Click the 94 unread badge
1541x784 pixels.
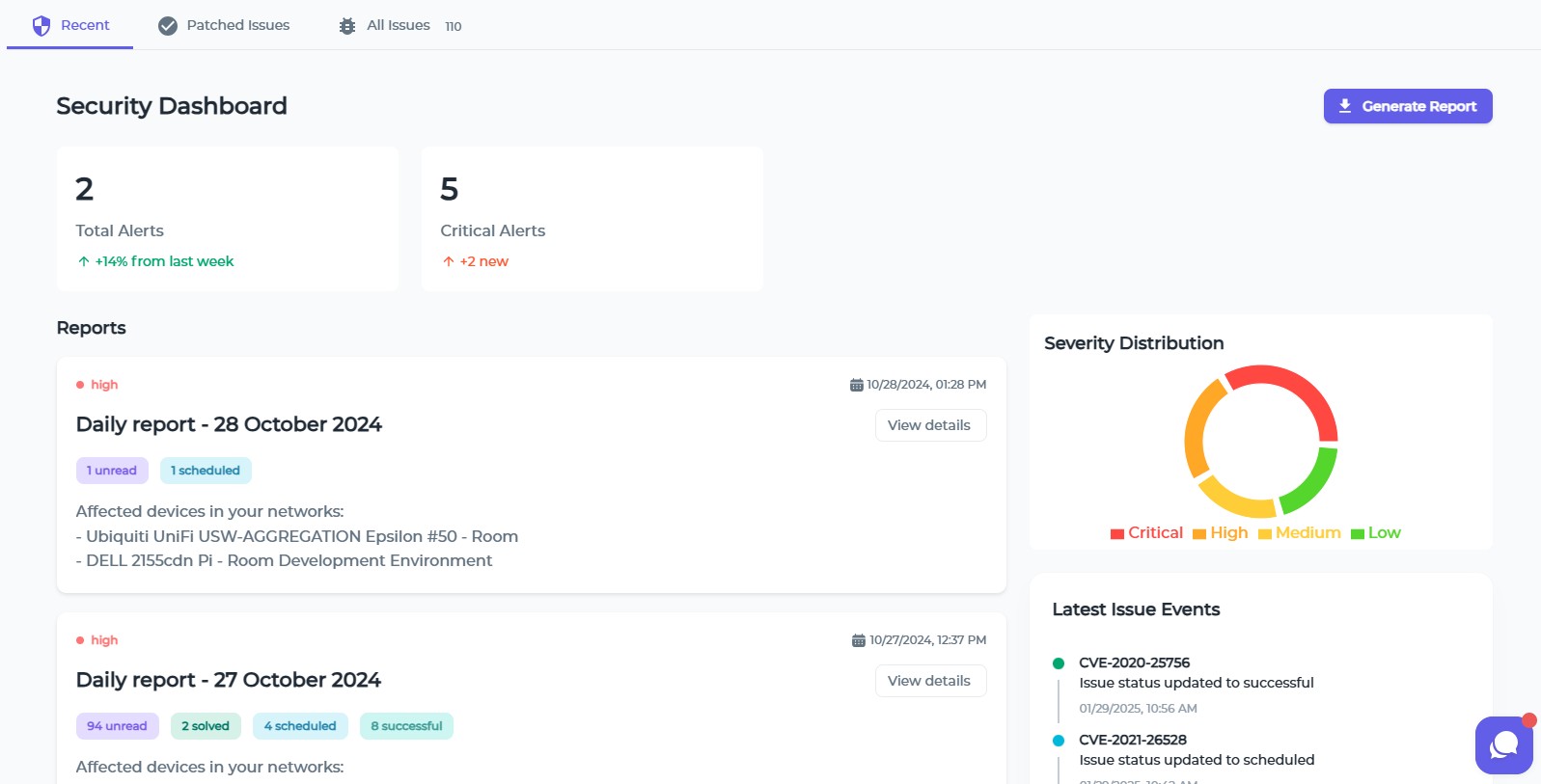coord(117,726)
